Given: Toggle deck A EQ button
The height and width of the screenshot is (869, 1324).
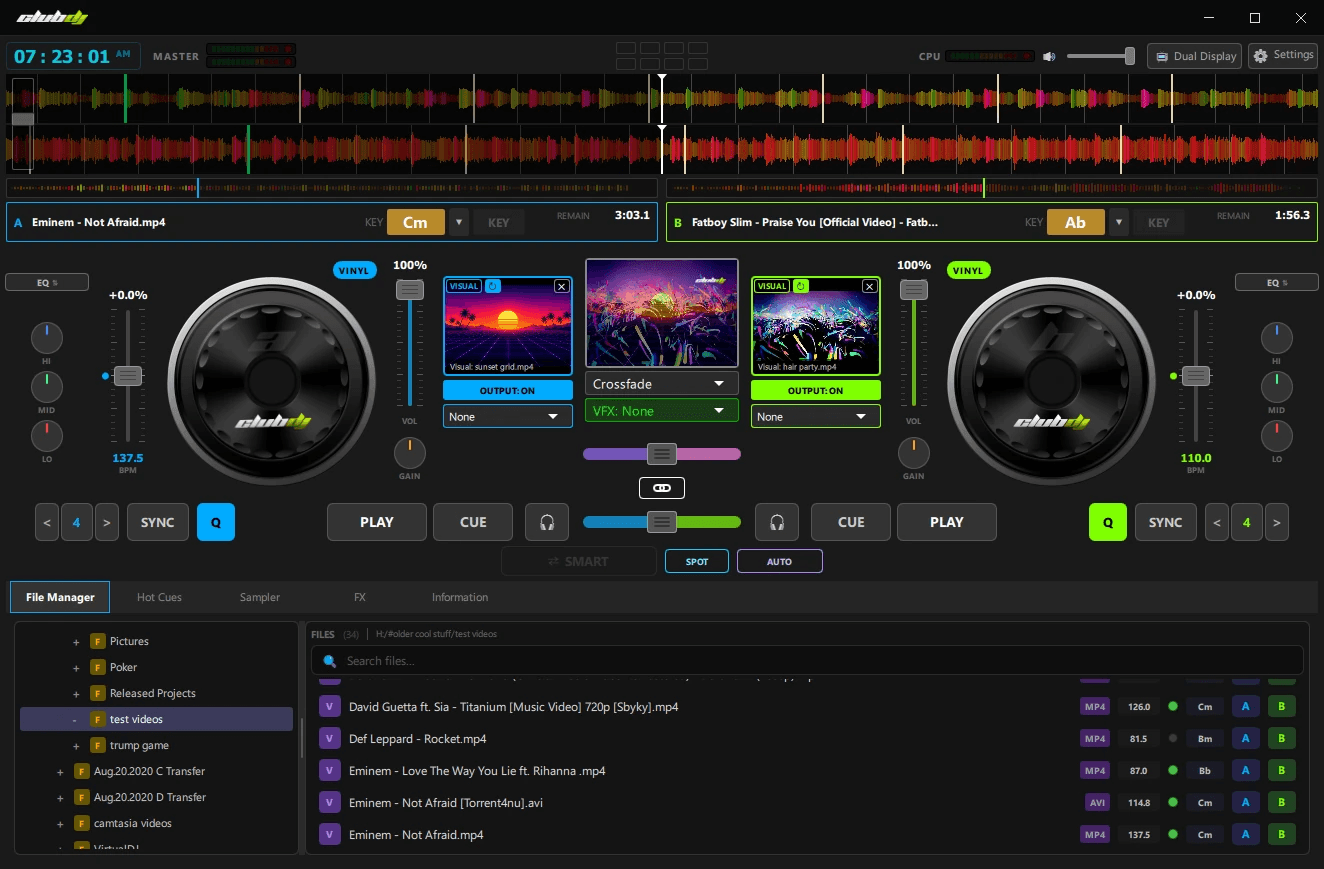Looking at the screenshot, I should (47, 283).
